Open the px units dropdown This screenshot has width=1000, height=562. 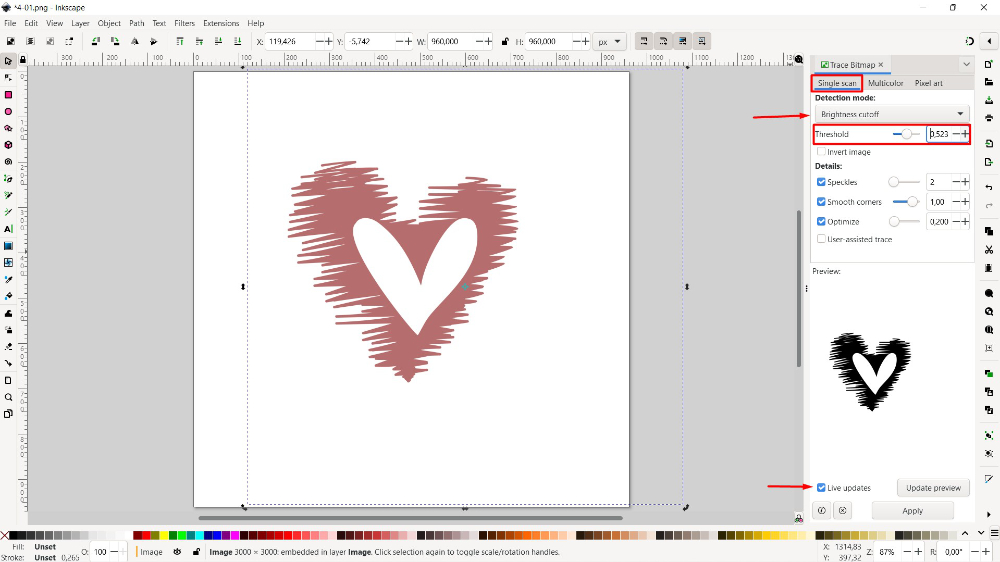(609, 41)
